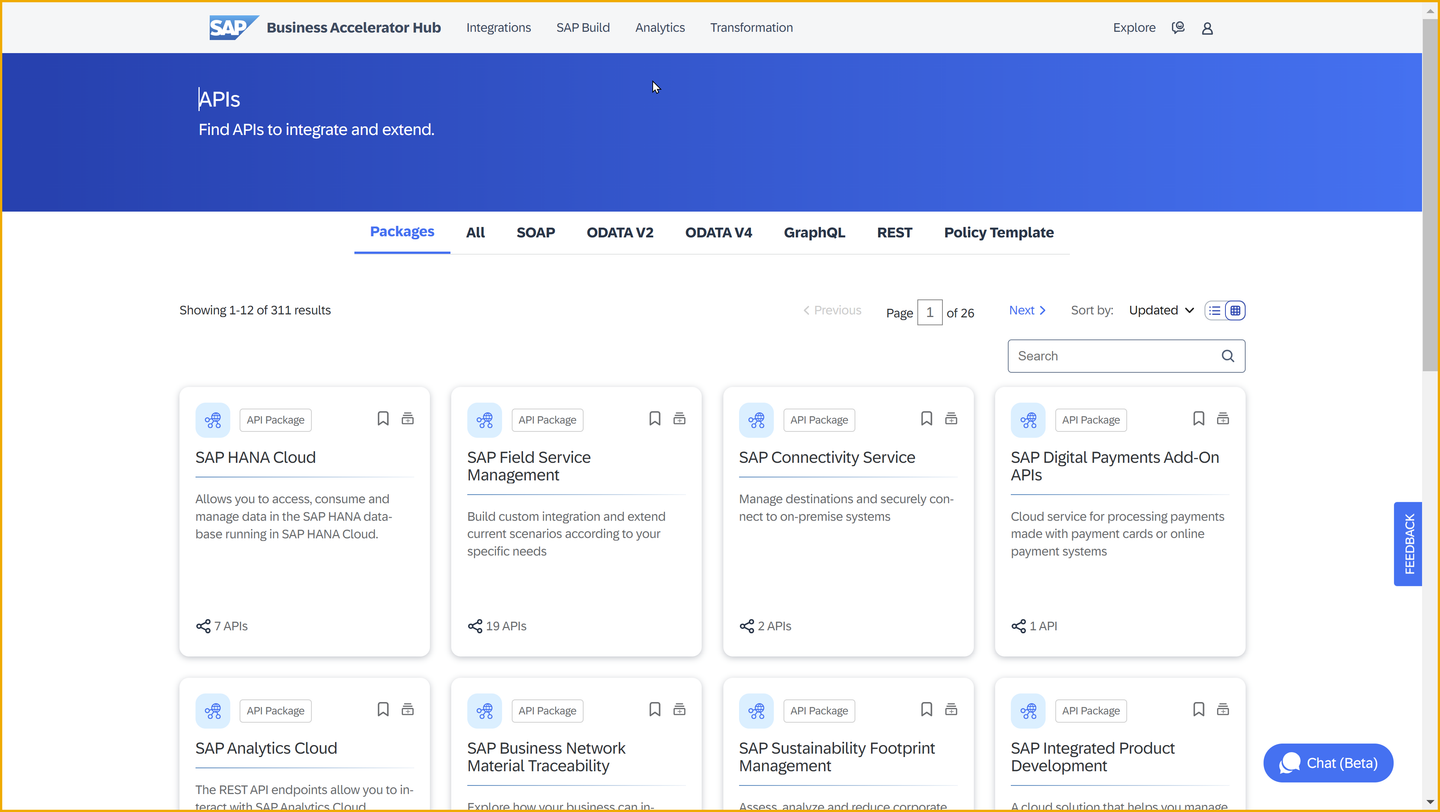This screenshot has width=1440, height=812.
Task: Click the collection icon on Material Traceability card
Action: 680,710
